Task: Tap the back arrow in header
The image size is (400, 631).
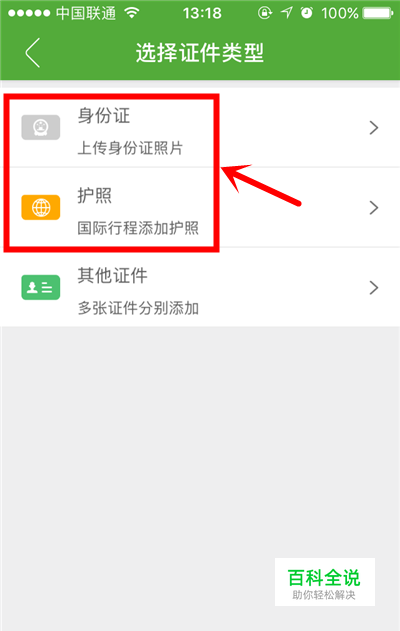Action: [33, 53]
